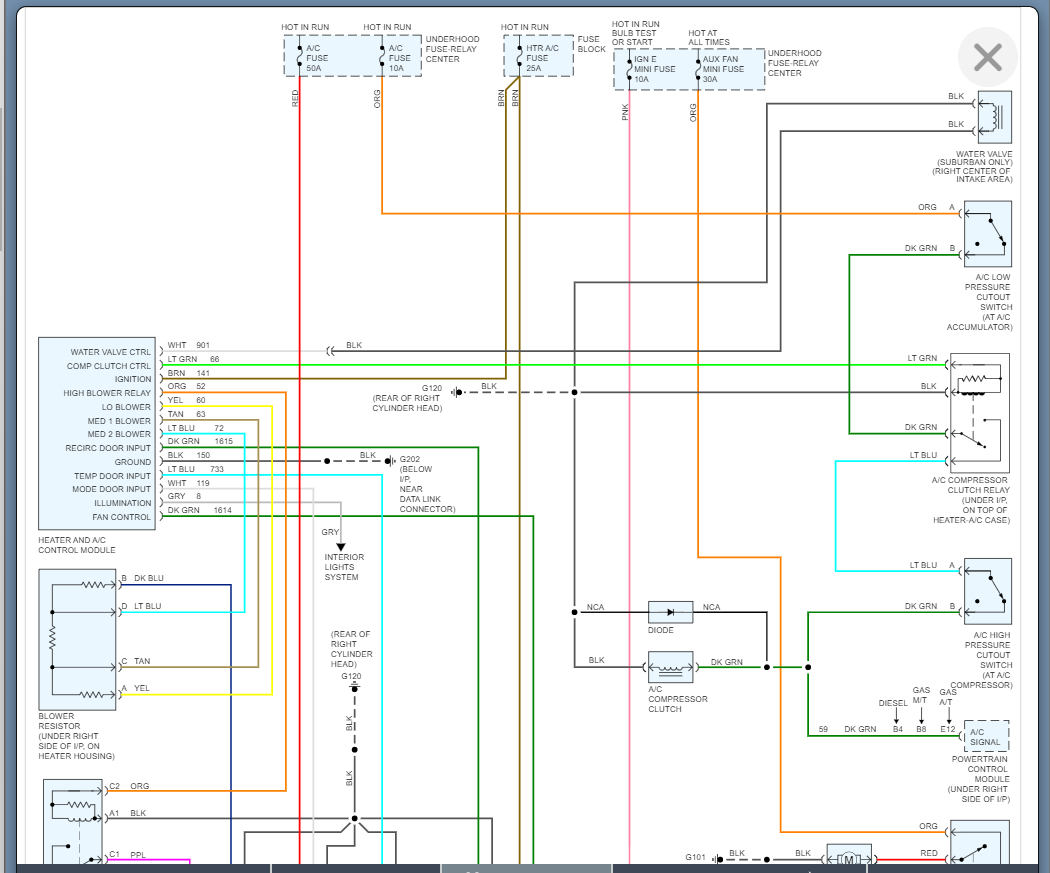The image size is (1050, 873).
Task: Click the A/C SIGNAL dashed box
Action: [986, 736]
